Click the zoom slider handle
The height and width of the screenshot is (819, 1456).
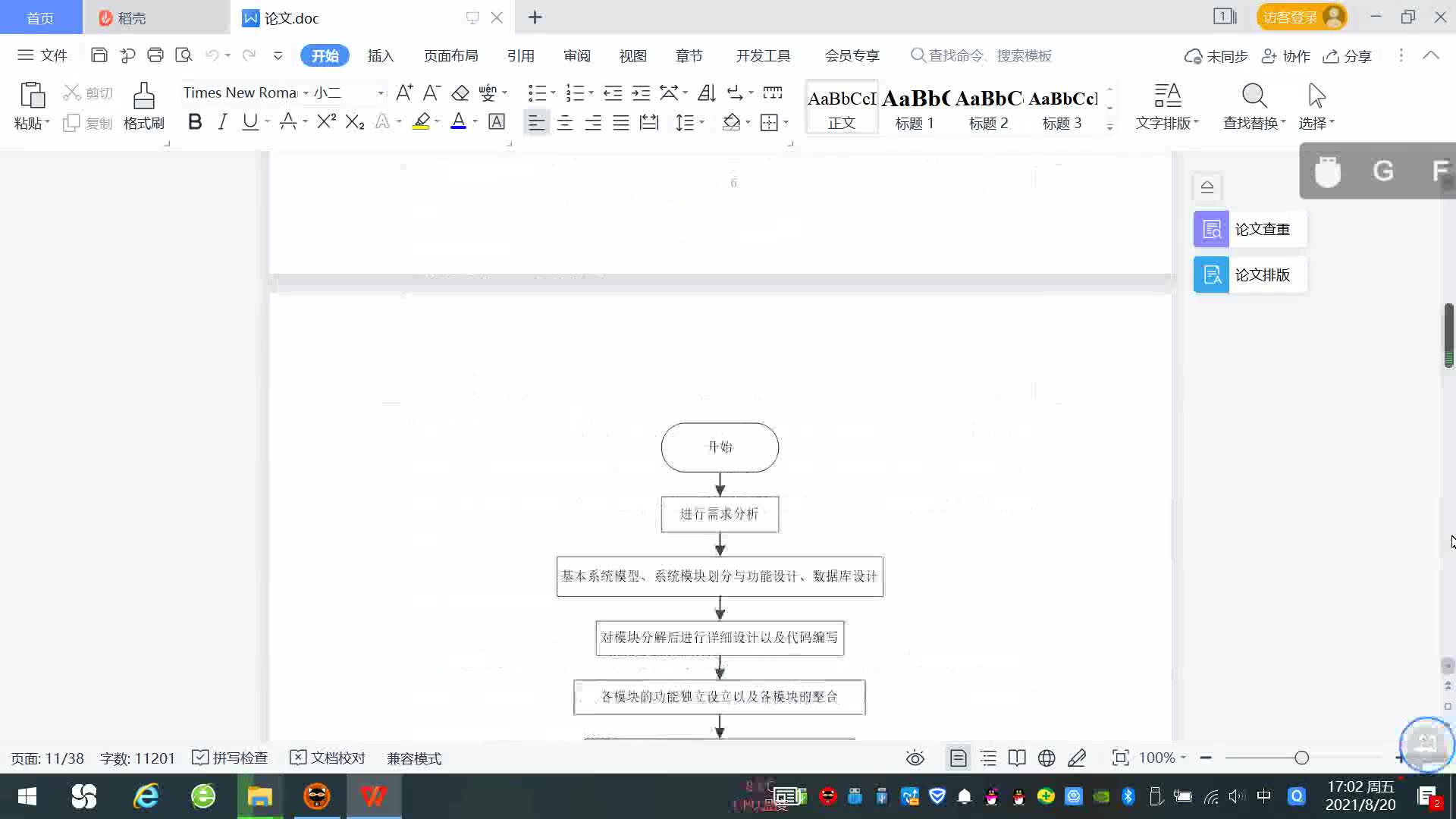coord(1301,758)
